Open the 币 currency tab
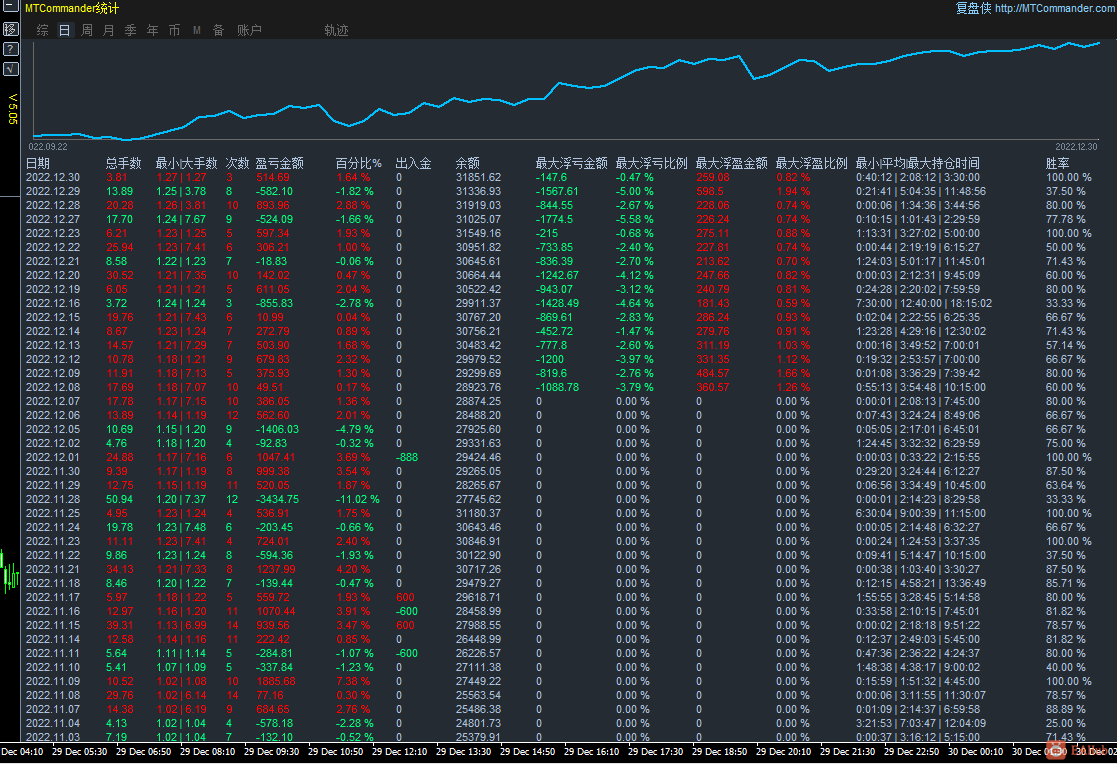This screenshot has height=765, width=1117. pyautogui.click(x=174, y=30)
